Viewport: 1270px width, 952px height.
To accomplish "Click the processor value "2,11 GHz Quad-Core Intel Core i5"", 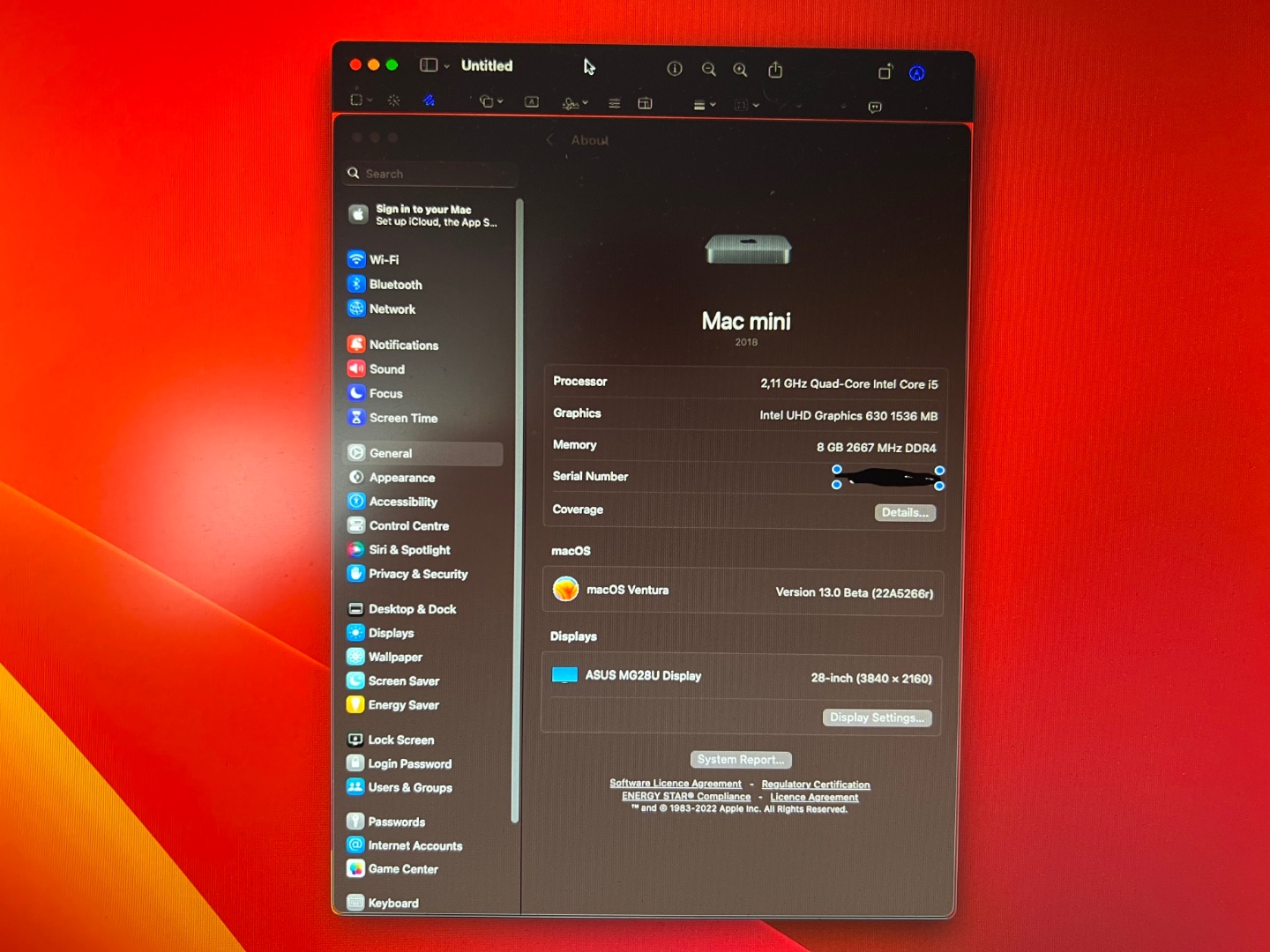I will (x=849, y=383).
